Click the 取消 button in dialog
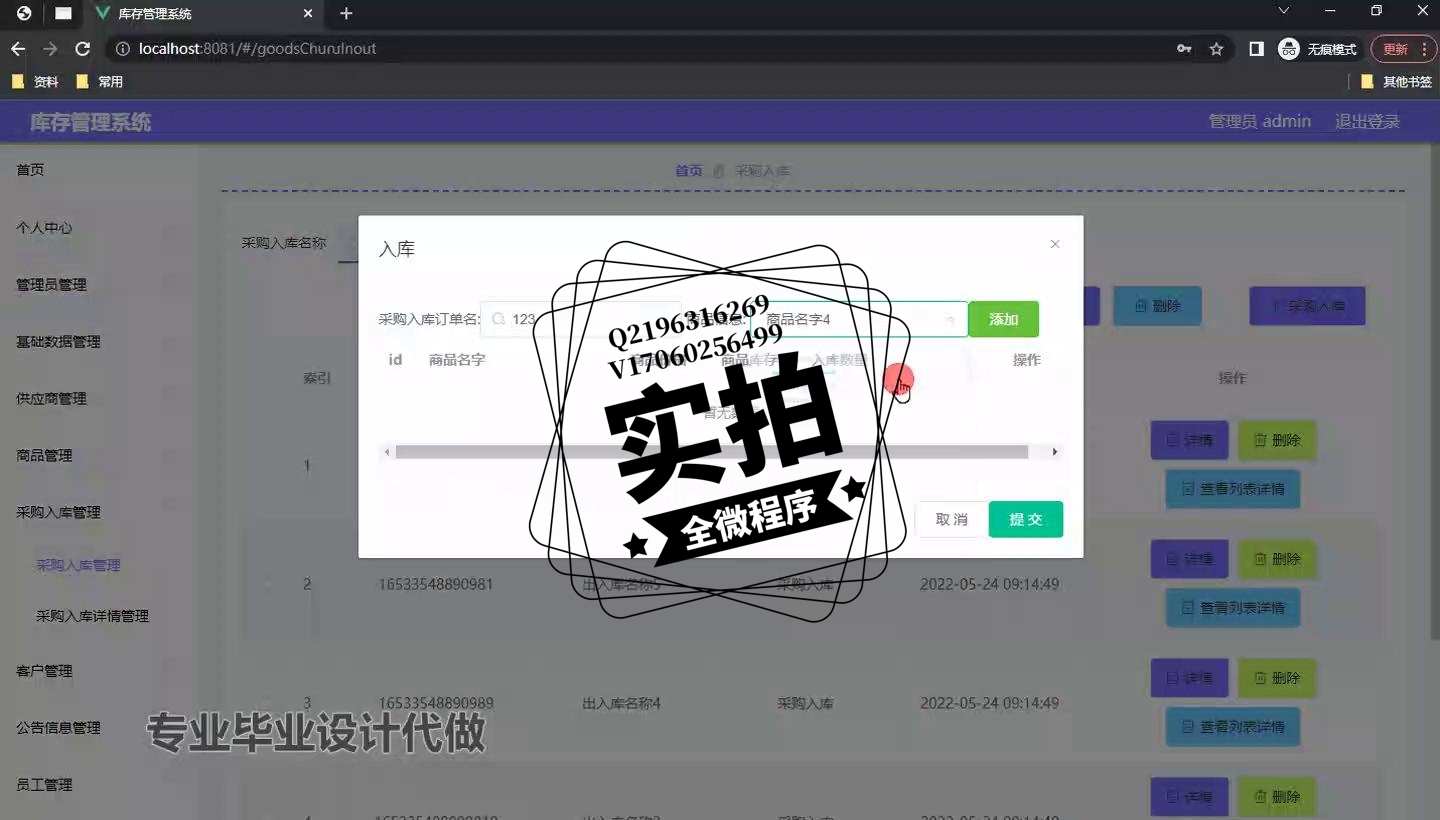The image size is (1440, 820). [x=951, y=519]
